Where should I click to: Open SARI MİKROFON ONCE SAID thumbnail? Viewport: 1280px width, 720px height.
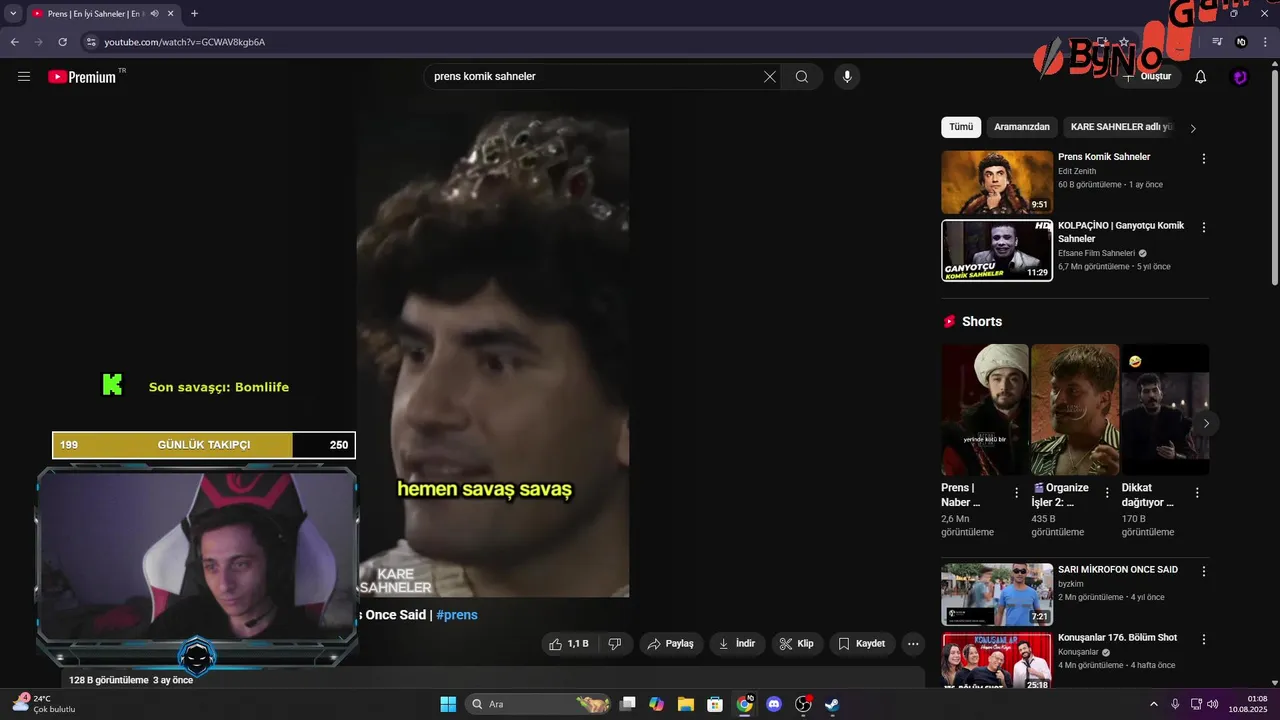coord(997,594)
